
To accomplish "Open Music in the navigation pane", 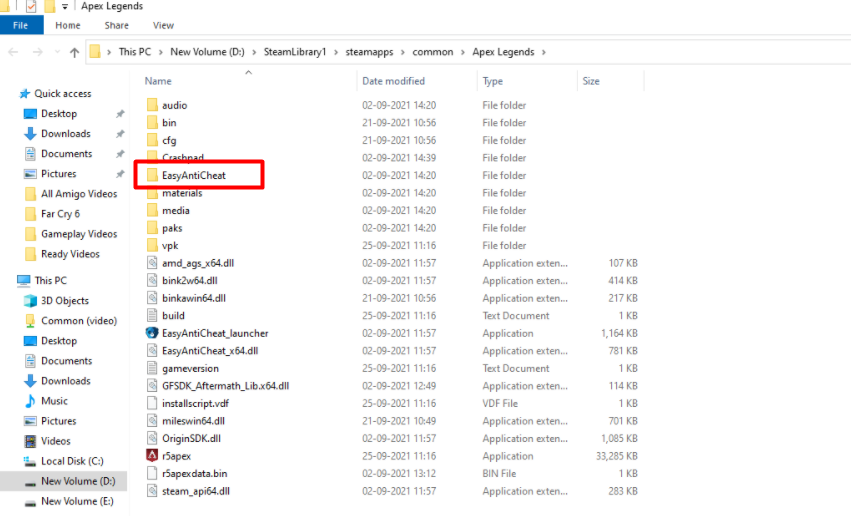I will tap(54, 401).
